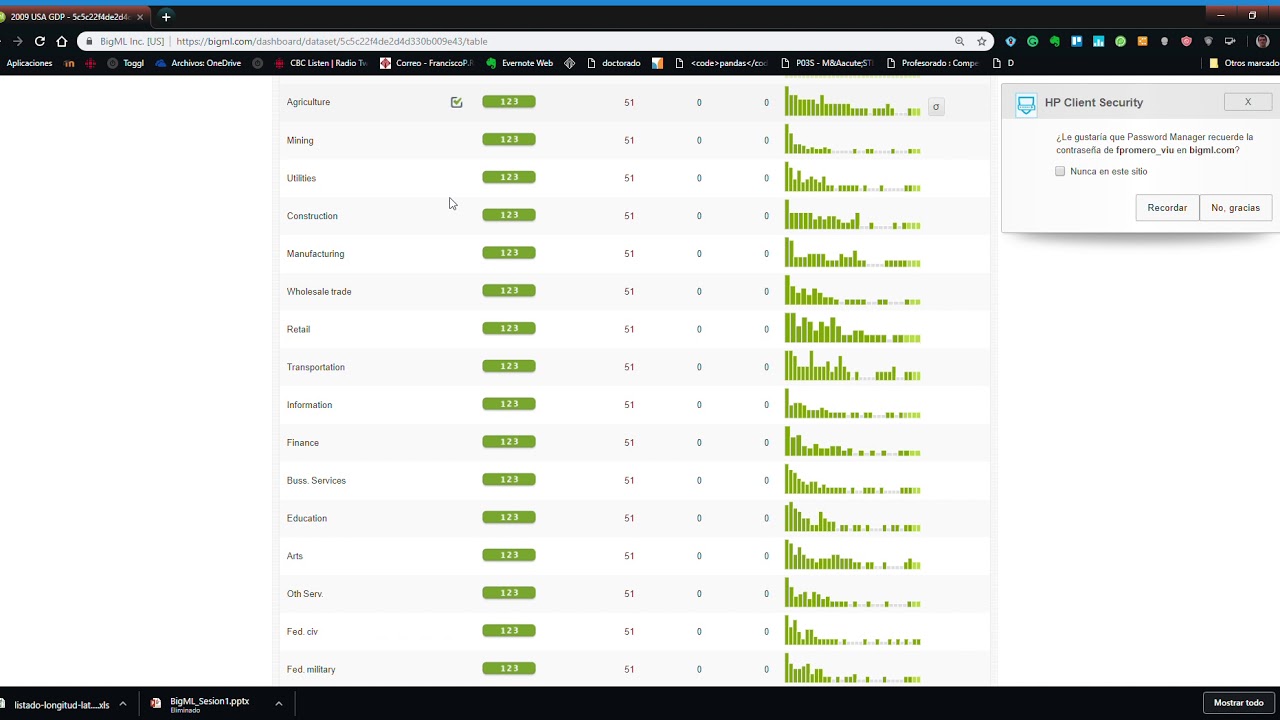Click the numeric 123 type badge for Wholesale trade
This screenshot has width=1280, height=720.
pyautogui.click(x=509, y=291)
